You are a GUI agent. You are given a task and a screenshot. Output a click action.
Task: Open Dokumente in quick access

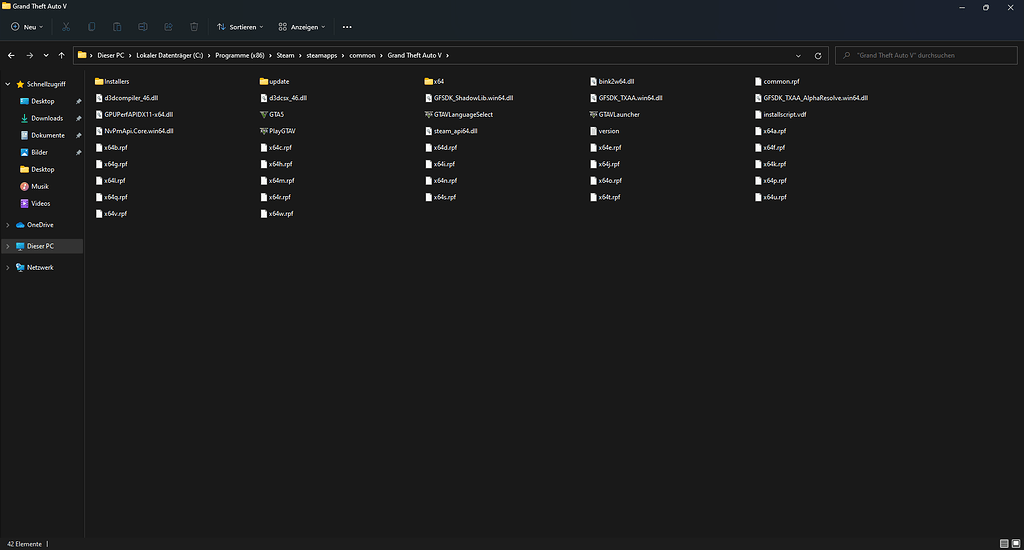[48, 135]
